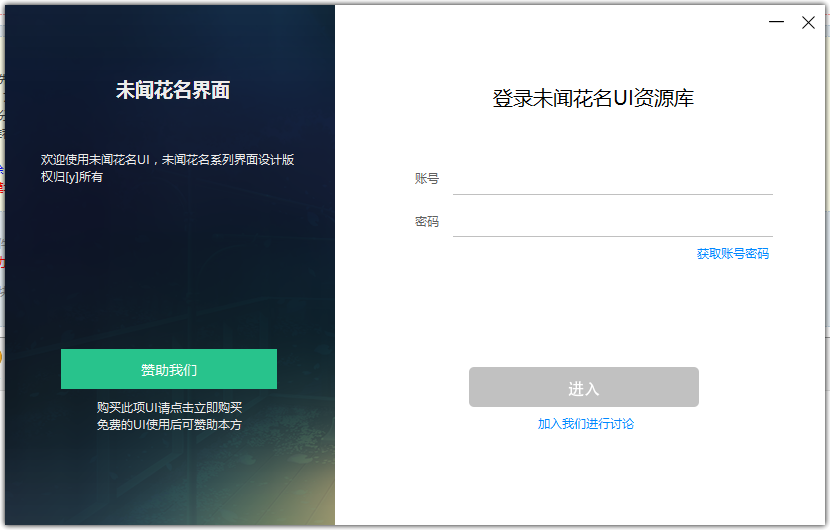This screenshot has width=830, height=530.
Task: Click the underline beneath the 账号 field
Action: (x=612, y=194)
